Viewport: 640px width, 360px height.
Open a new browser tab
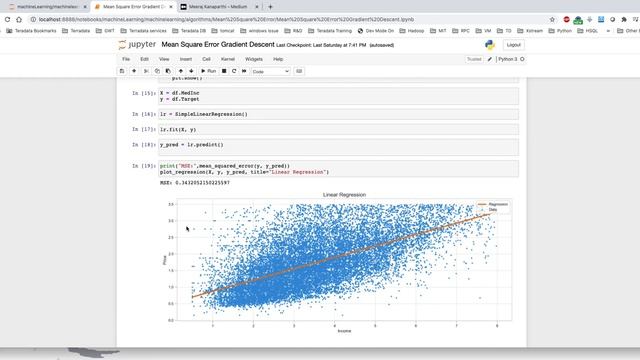coord(270,7)
